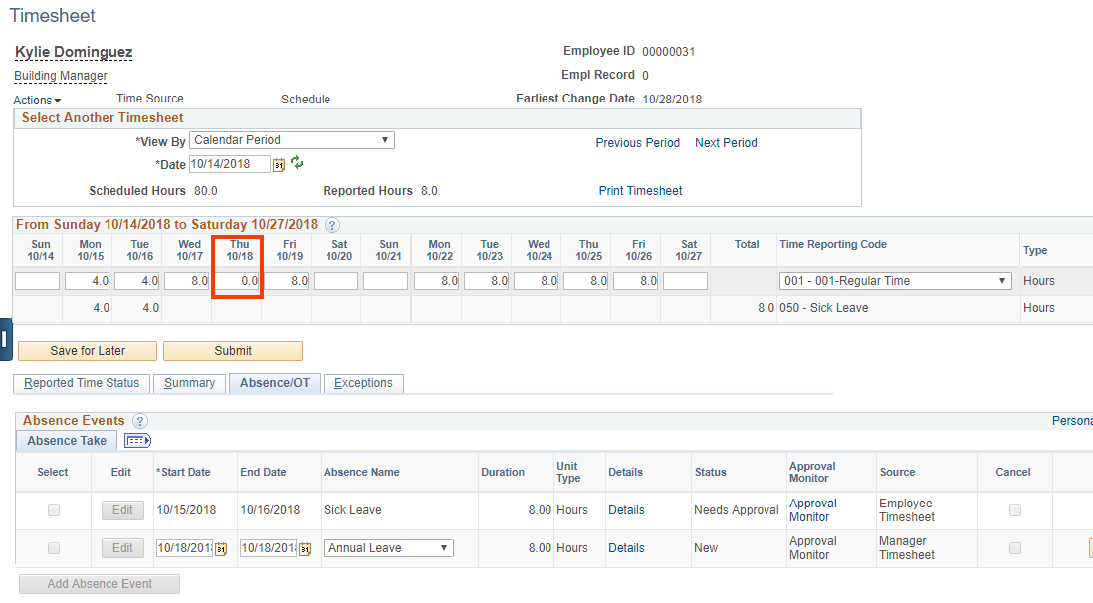Switch to the Exceptions tab

(363, 383)
